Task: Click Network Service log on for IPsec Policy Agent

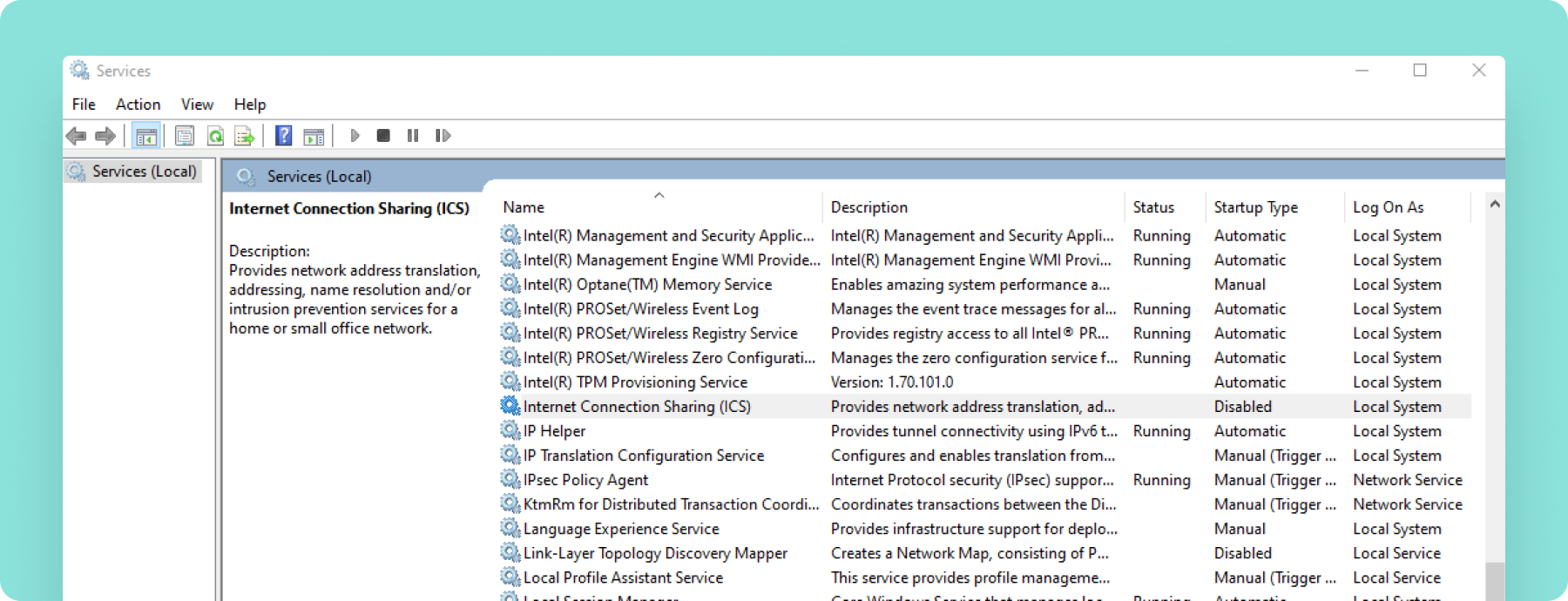Action: pos(1408,480)
